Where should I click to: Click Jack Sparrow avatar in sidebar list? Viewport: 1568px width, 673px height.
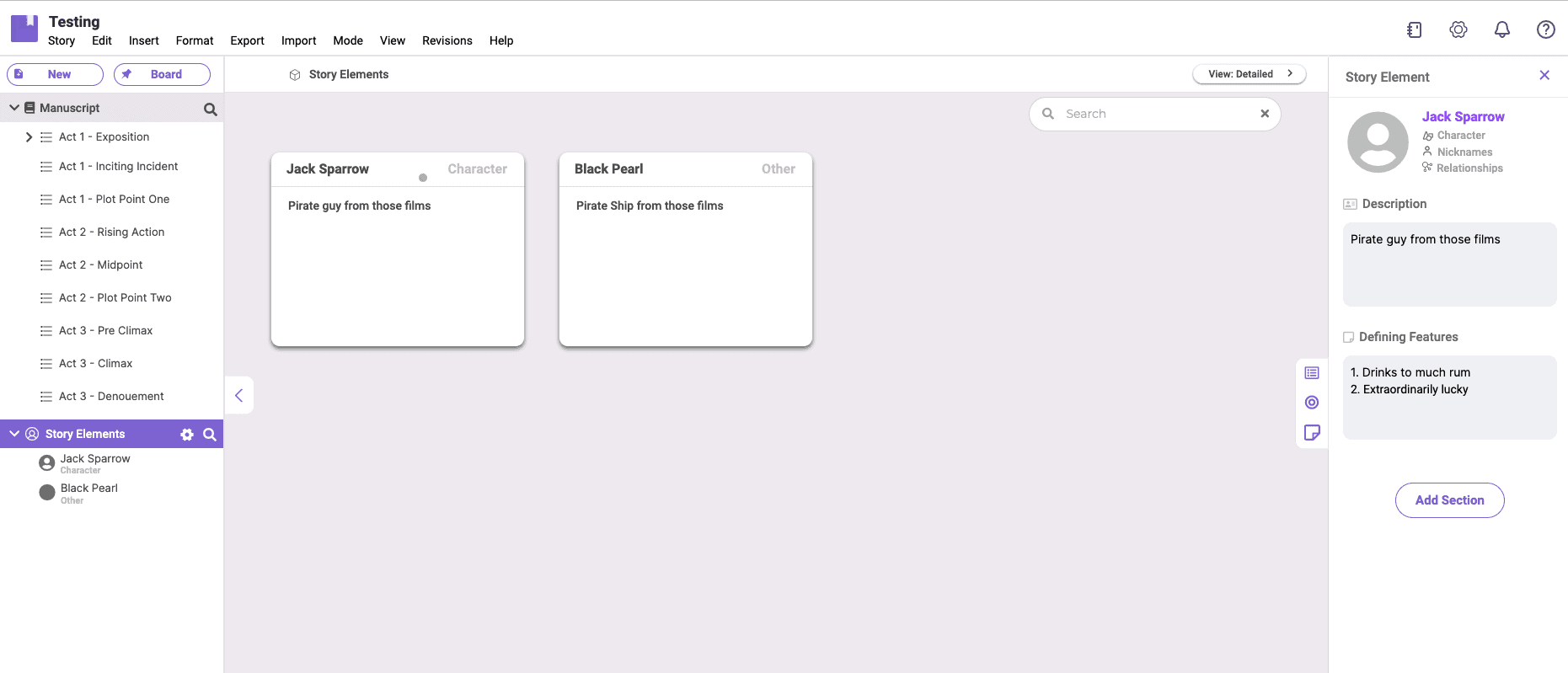click(x=47, y=463)
